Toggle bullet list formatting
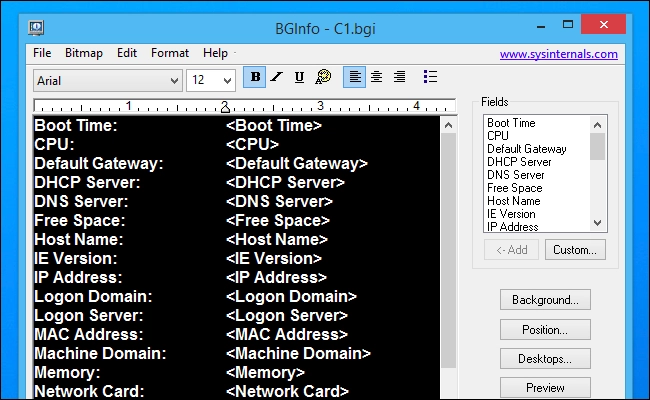The height and width of the screenshot is (400, 650). (x=430, y=77)
